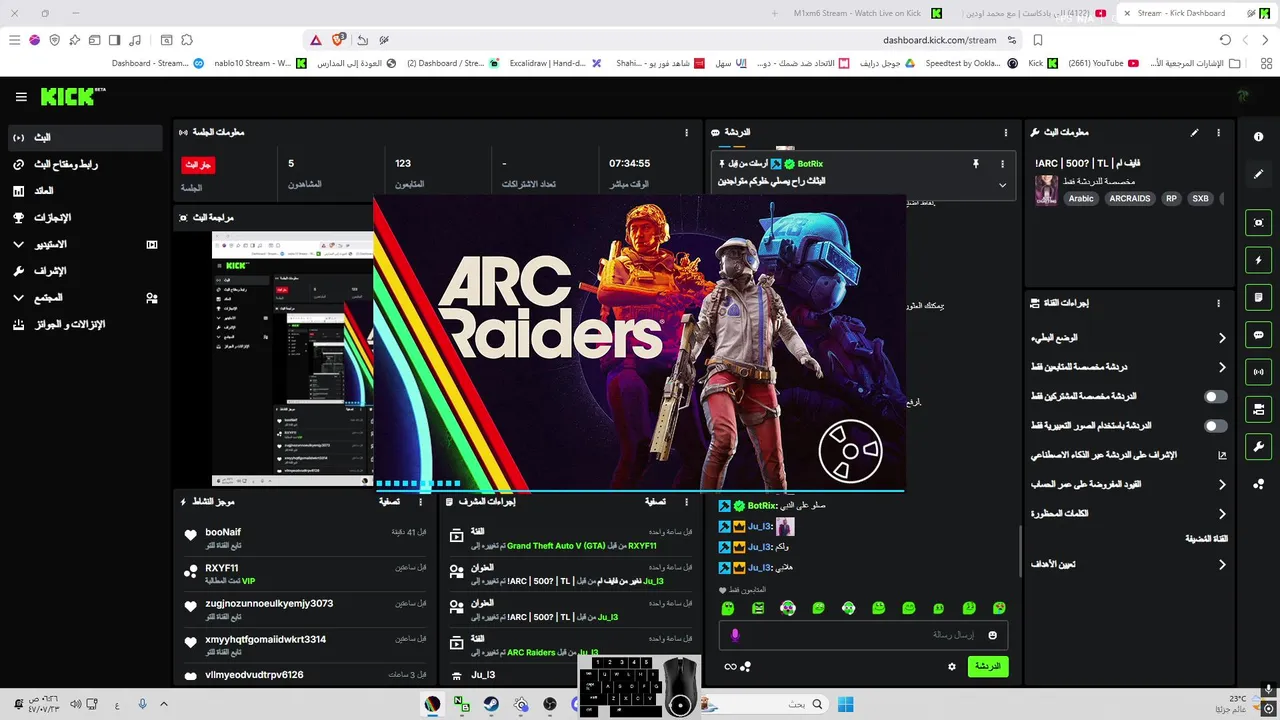Viewport: 1280px width, 720px height.
Task: Click the browser address bar URL
Action: click(x=939, y=40)
